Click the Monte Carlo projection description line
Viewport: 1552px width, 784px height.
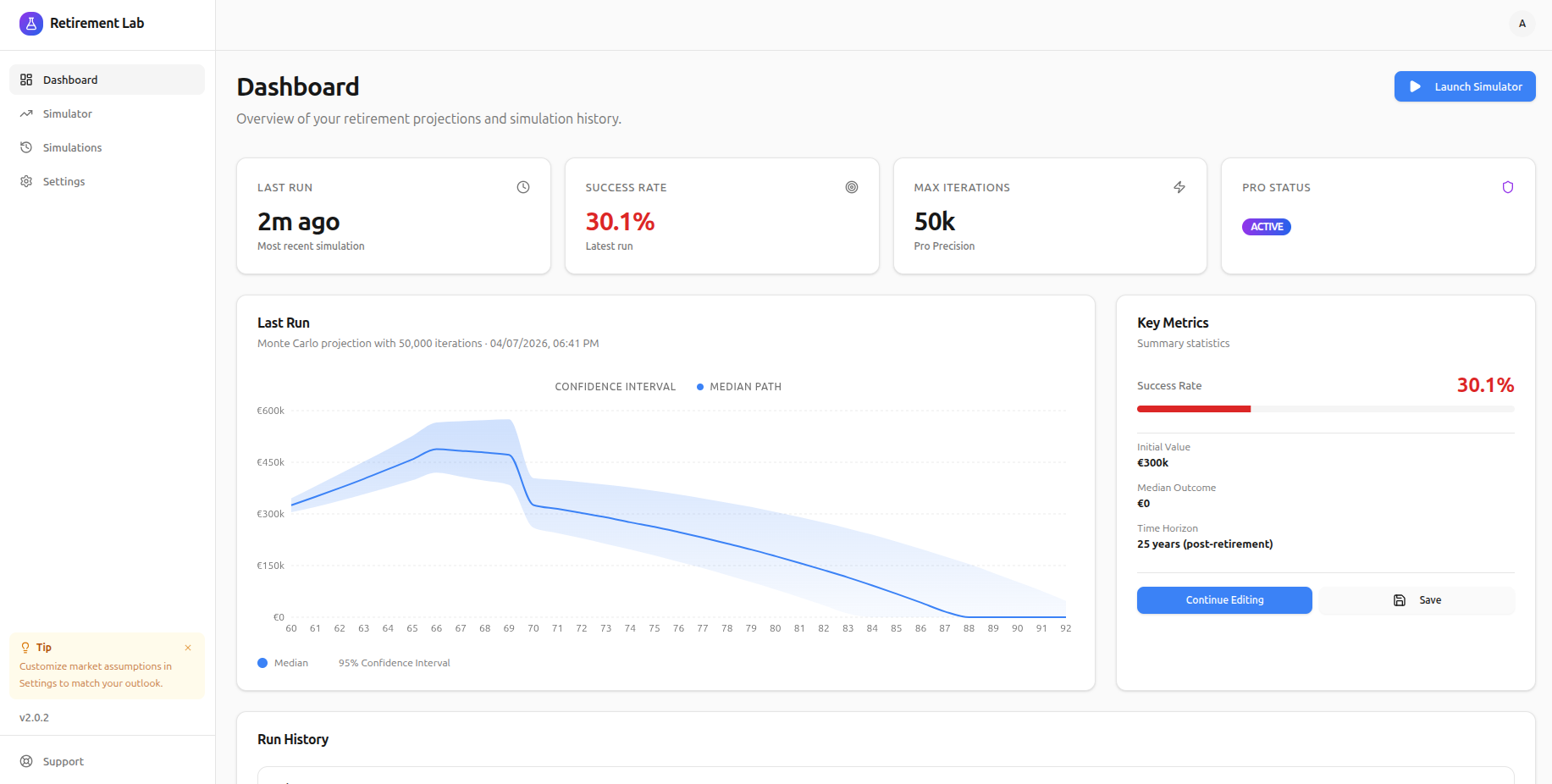[x=428, y=344]
